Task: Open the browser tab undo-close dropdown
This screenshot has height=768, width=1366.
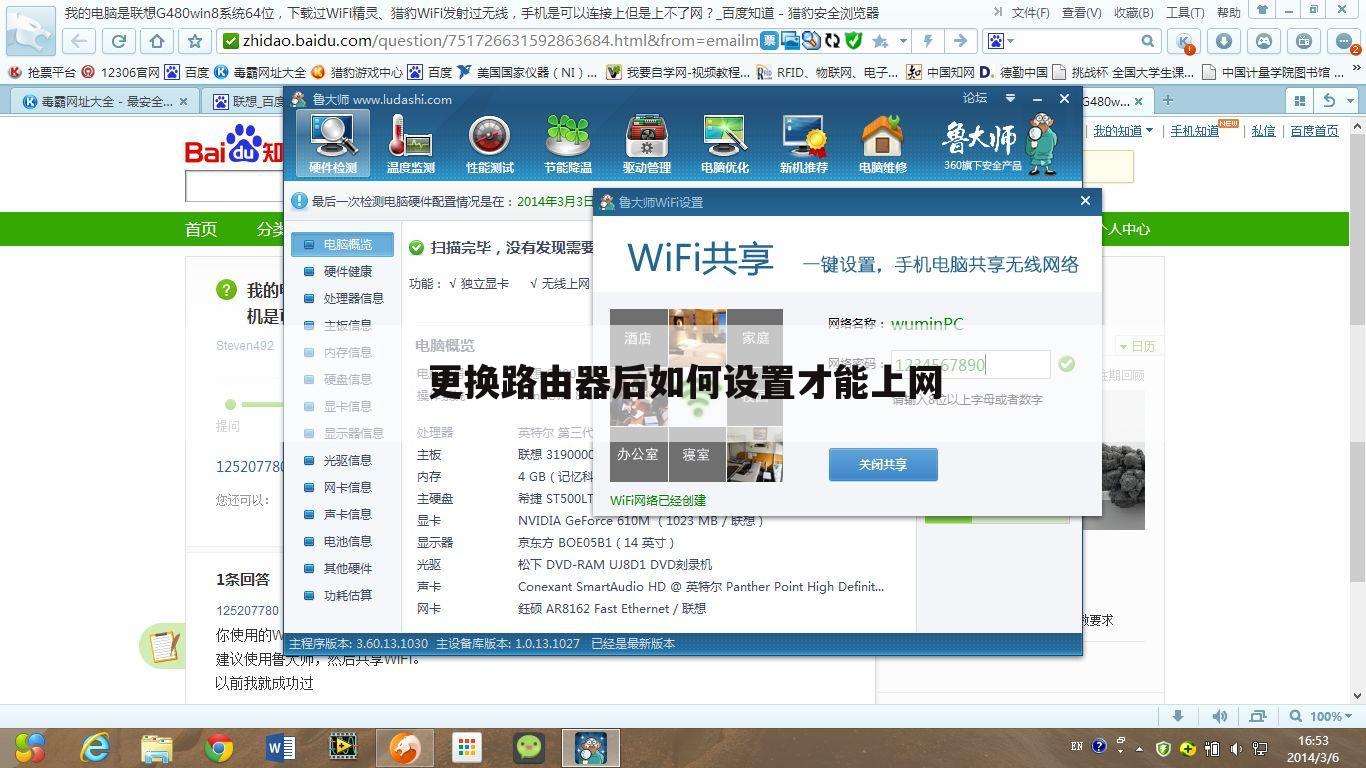Action: (1350, 100)
